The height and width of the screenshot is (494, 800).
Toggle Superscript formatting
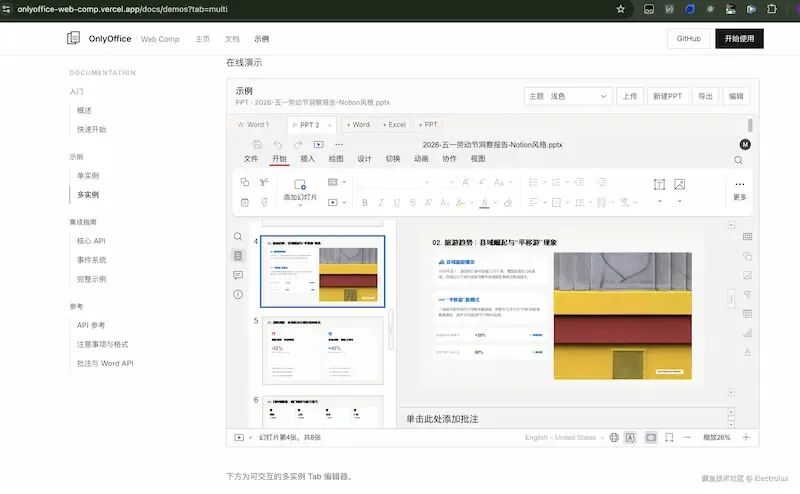click(429, 203)
